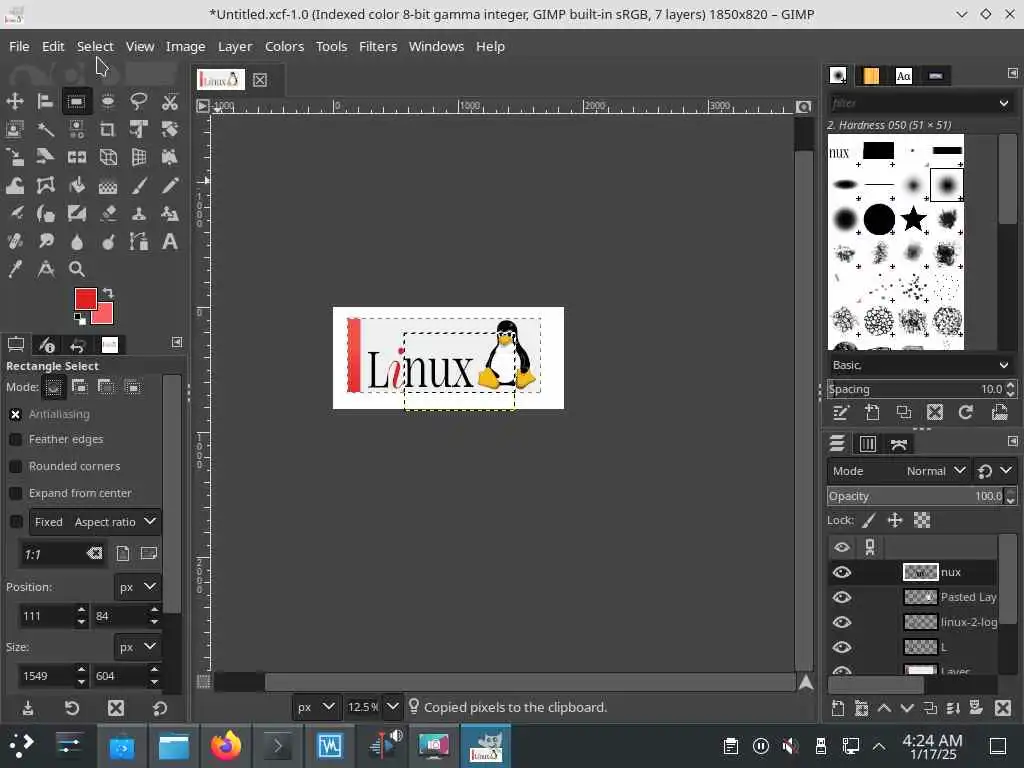Open the Colors menu

point(284,46)
